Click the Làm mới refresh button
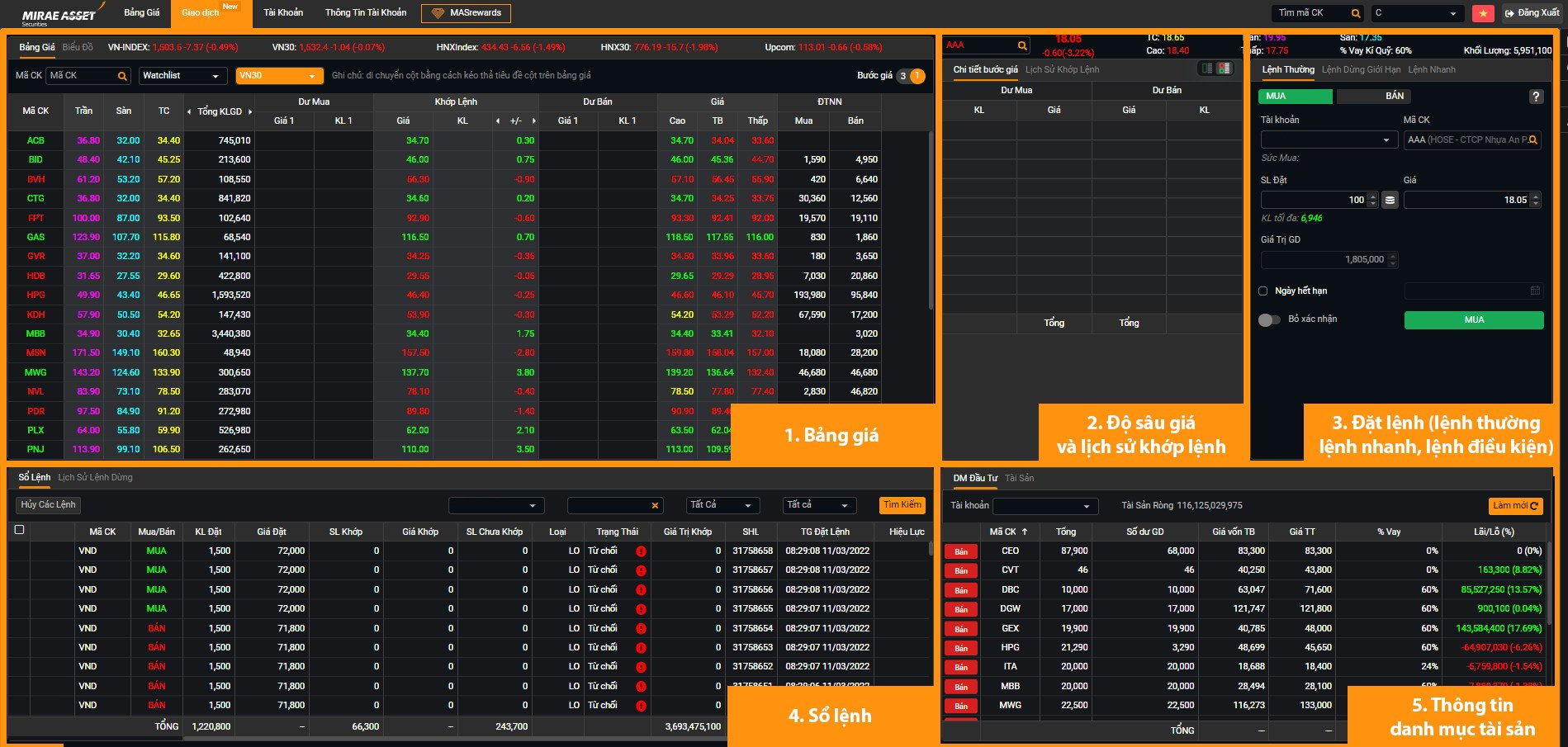This screenshot has height=747, width=1568. tap(1515, 505)
